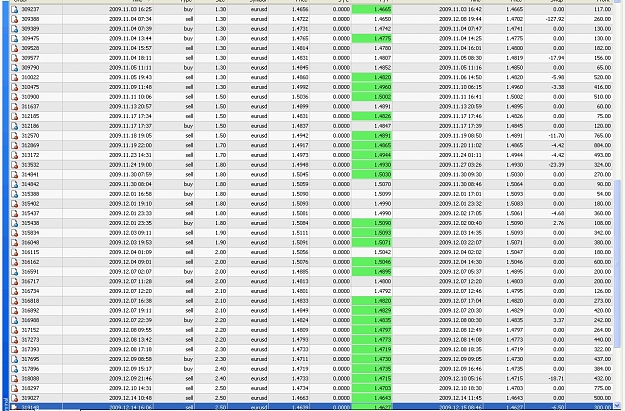Select order number 316818
Viewport: 625px width, 411px height.
click(30, 301)
